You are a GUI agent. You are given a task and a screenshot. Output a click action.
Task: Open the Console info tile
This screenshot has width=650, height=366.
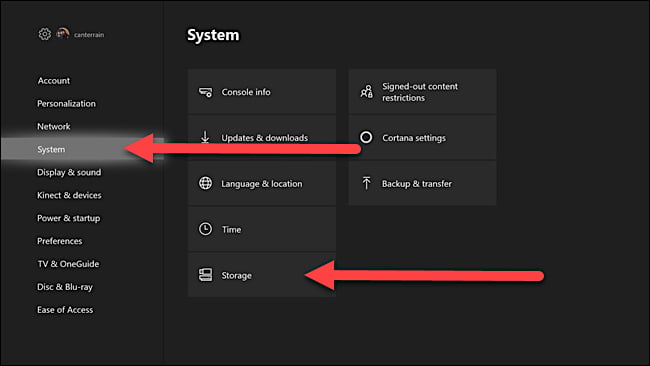coord(262,92)
